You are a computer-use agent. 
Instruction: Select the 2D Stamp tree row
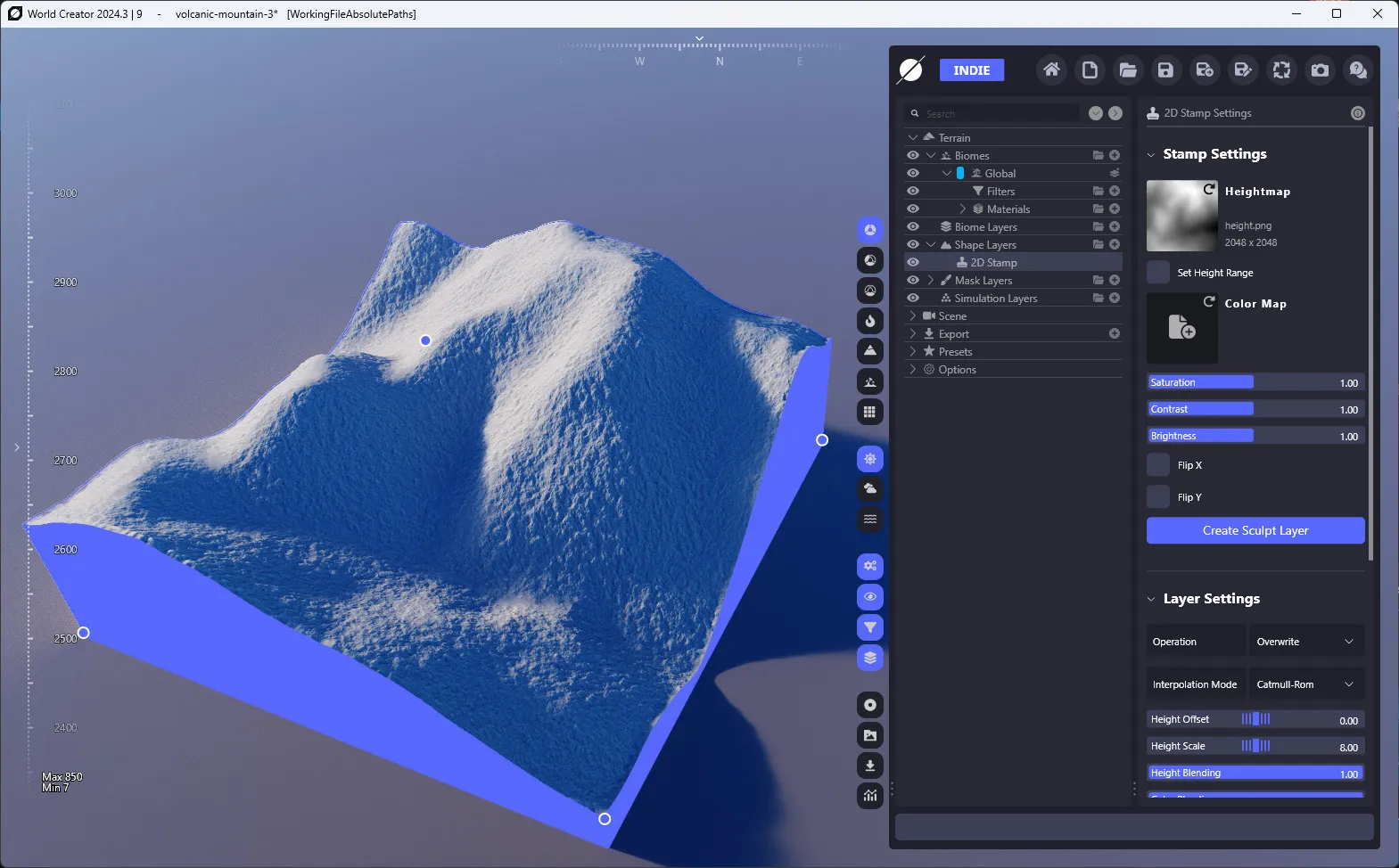point(1013,262)
